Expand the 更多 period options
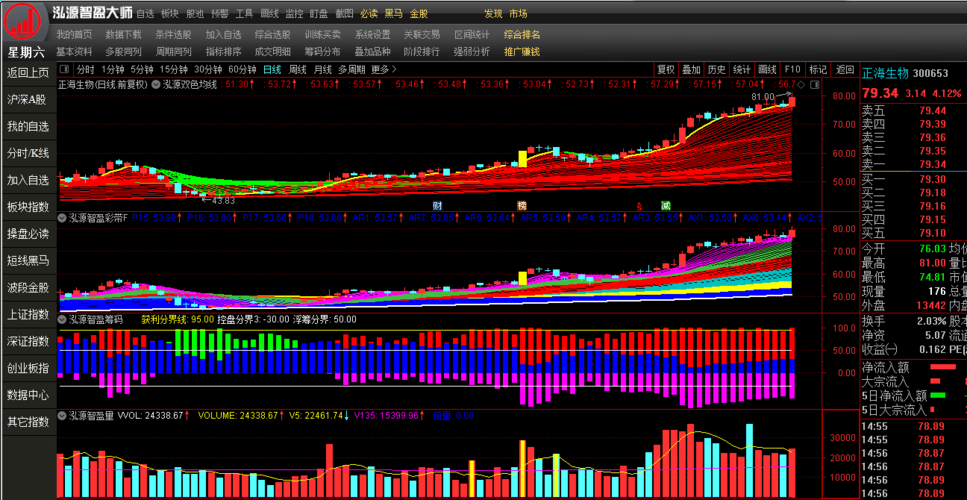This screenshot has width=967, height=500. [x=384, y=69]
